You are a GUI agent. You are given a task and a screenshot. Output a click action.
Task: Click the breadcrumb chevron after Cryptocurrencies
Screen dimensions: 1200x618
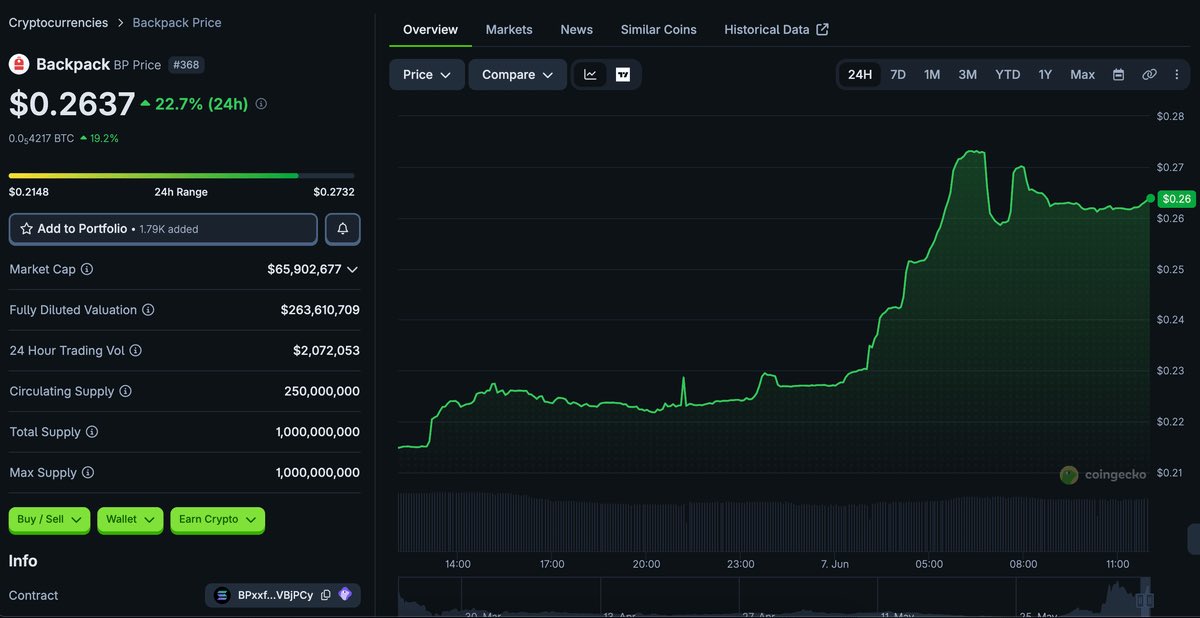pyautogui.click(x=120, y=22)
